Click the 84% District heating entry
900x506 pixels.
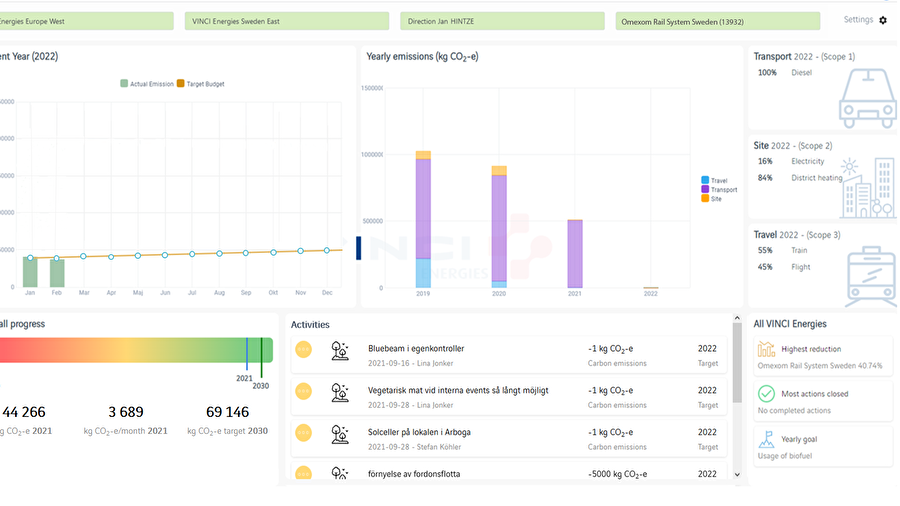point(800,178)
